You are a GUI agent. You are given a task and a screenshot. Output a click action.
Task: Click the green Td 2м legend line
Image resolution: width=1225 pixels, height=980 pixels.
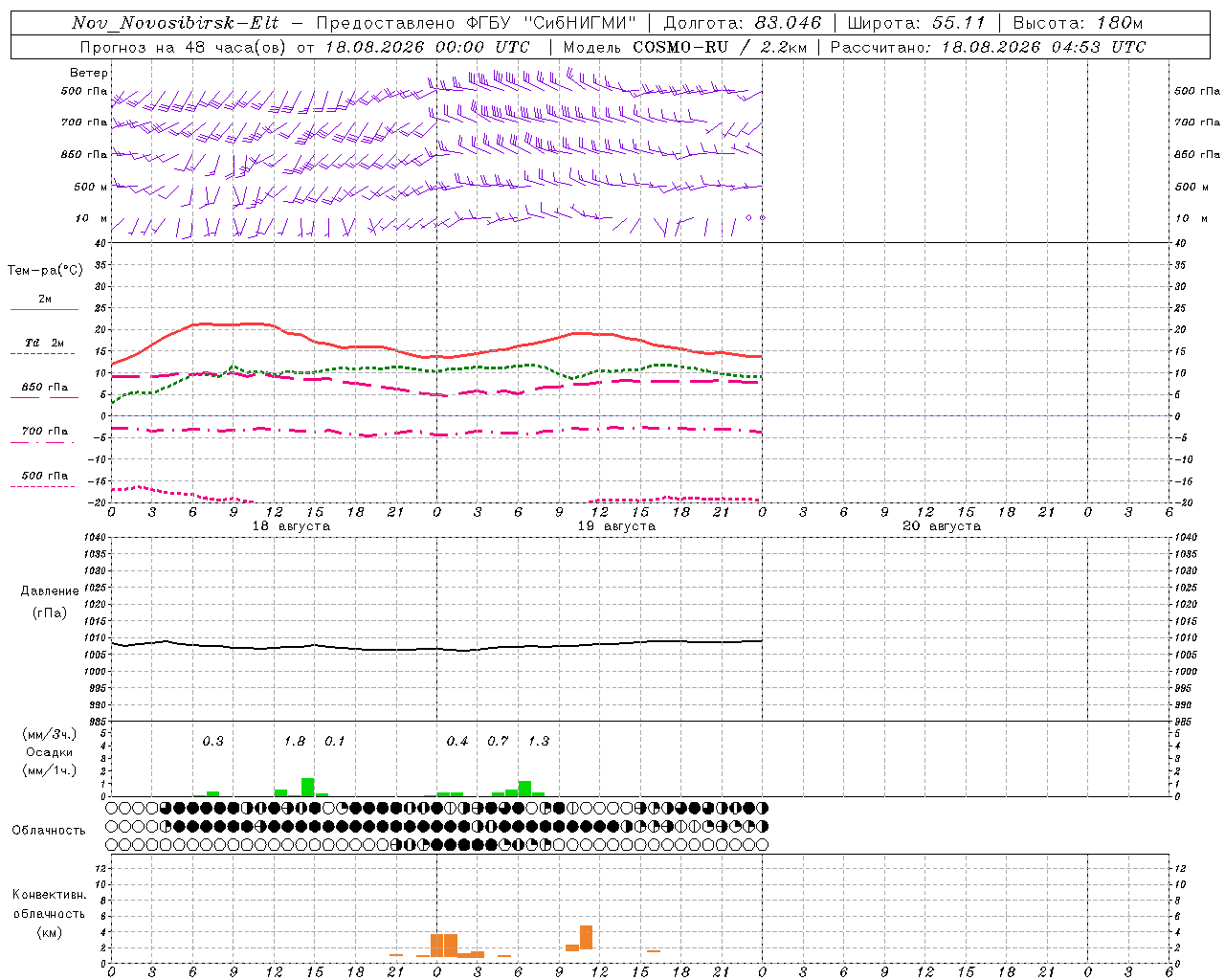pos(42,353)
